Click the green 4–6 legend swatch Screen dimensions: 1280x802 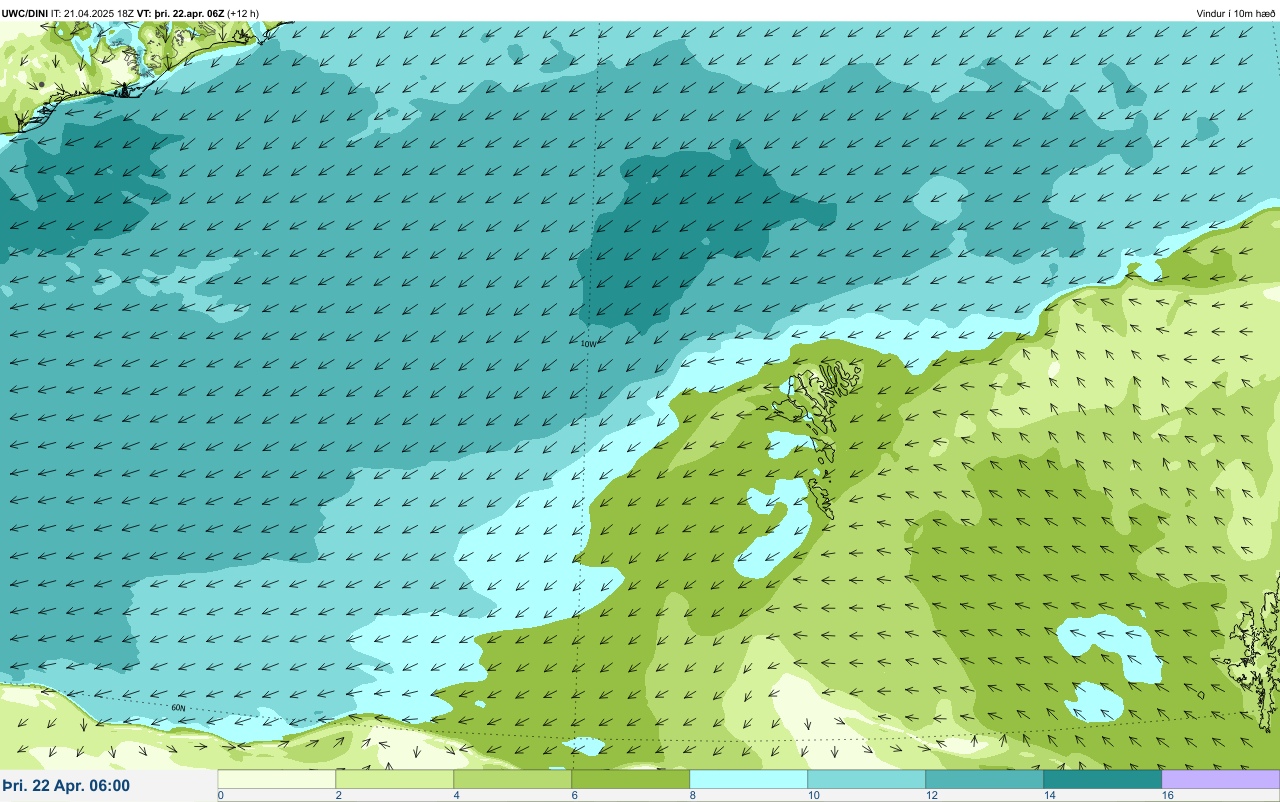tap(513, 779)
